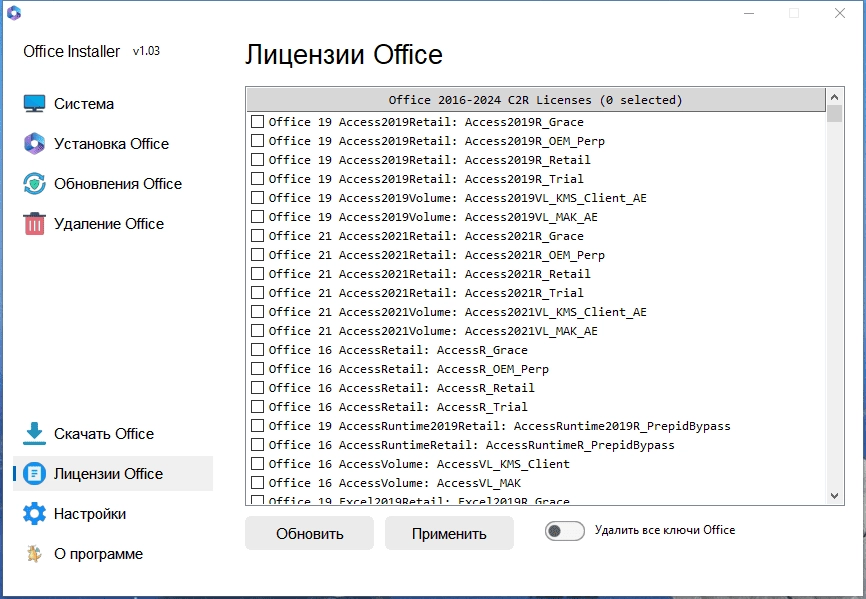Click the Система monitor icon
866x599 pixels.
tap(34, 104)
